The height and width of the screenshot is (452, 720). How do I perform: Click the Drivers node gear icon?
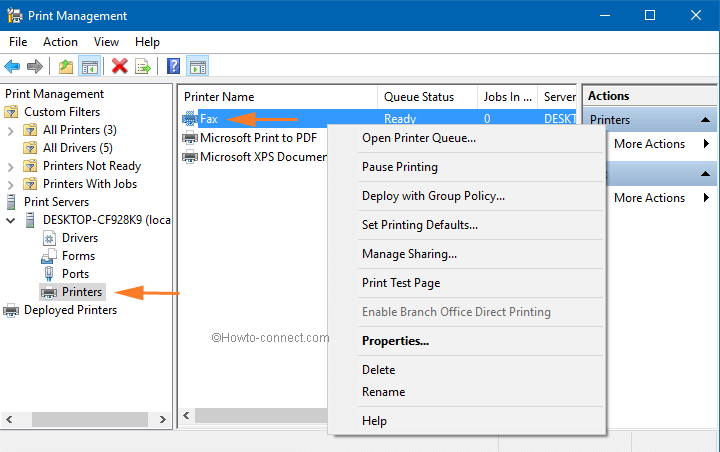click(x=49, y=238)
